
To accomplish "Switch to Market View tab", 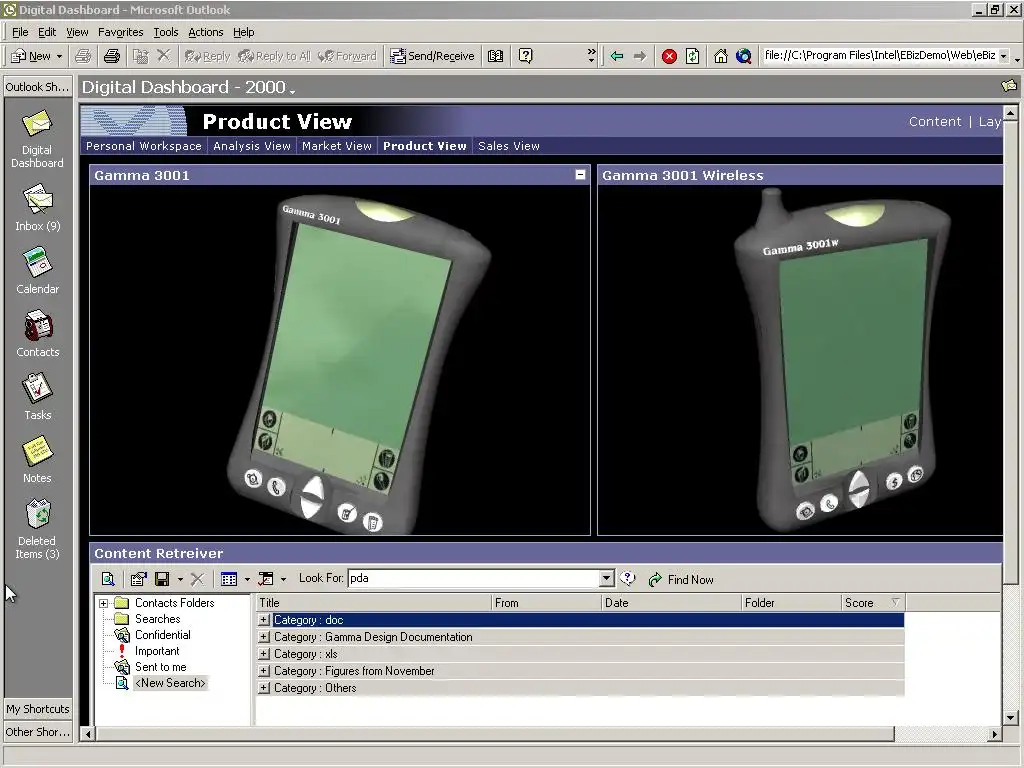I will coord(336,146).
